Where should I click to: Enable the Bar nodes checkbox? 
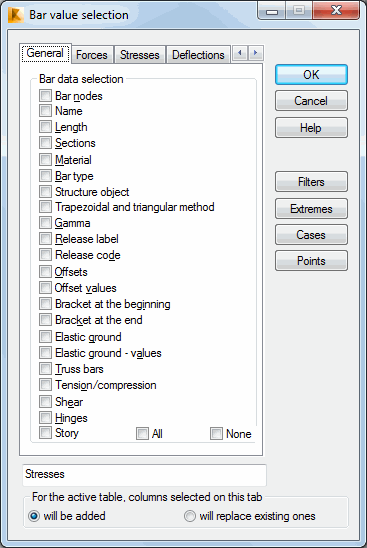[45, 95]
